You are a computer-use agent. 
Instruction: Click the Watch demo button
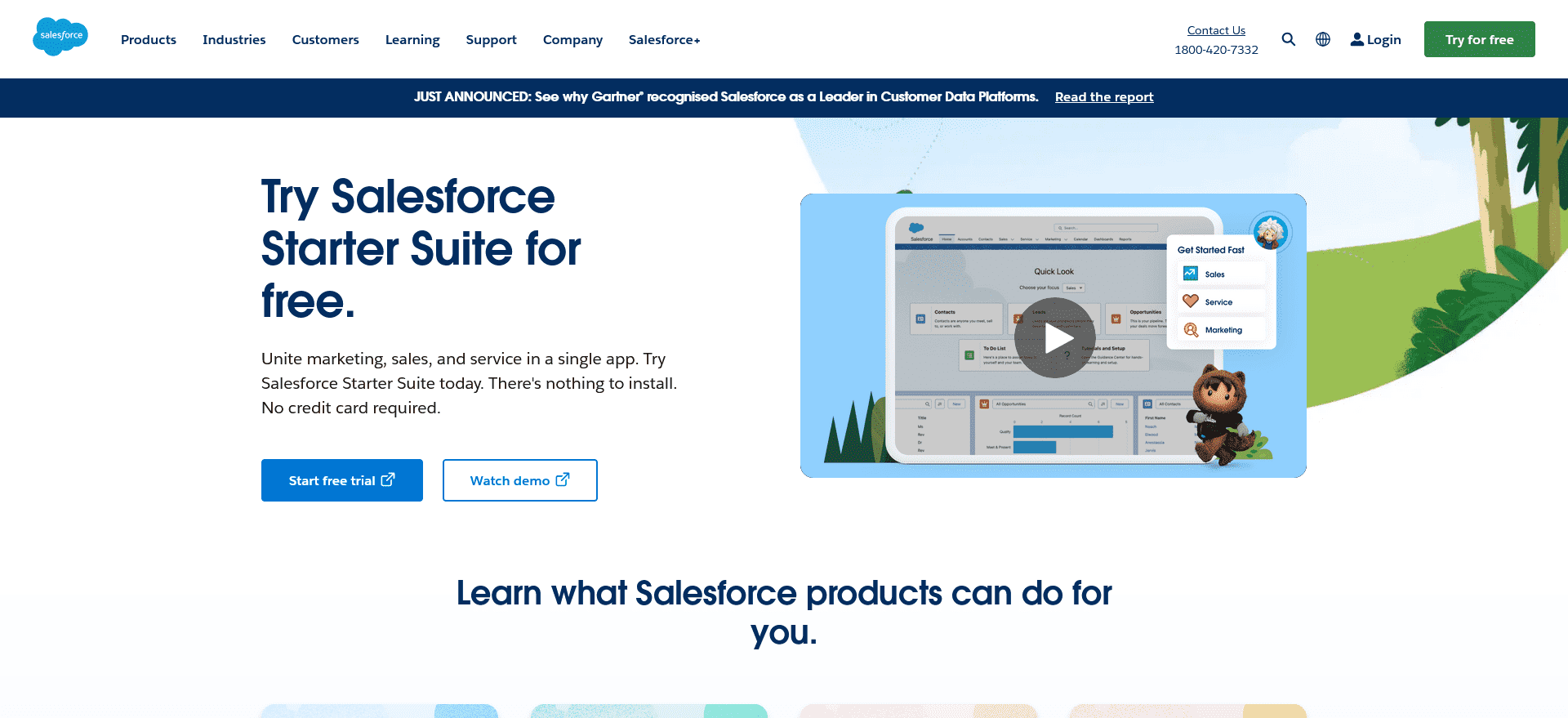[x=520, y=480]
